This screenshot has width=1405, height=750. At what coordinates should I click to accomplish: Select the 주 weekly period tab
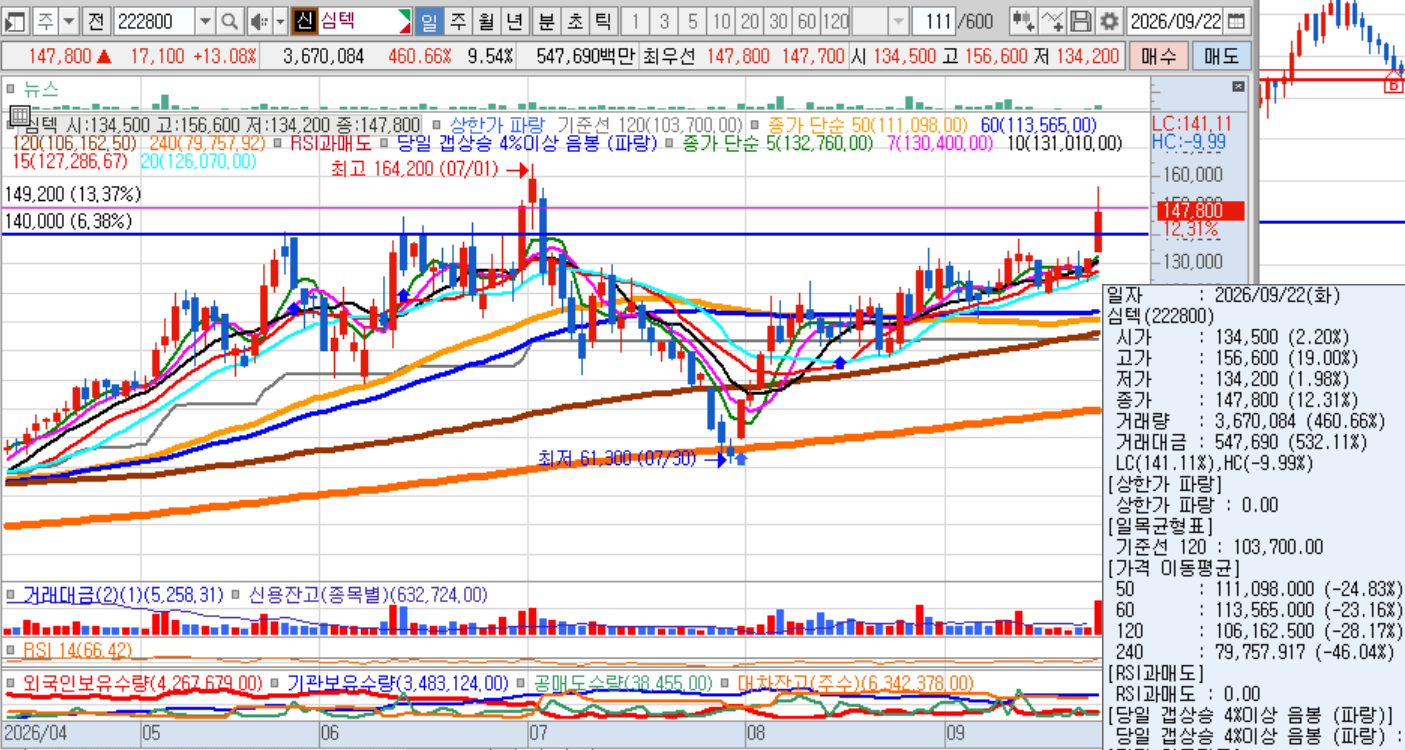point(457,20)
